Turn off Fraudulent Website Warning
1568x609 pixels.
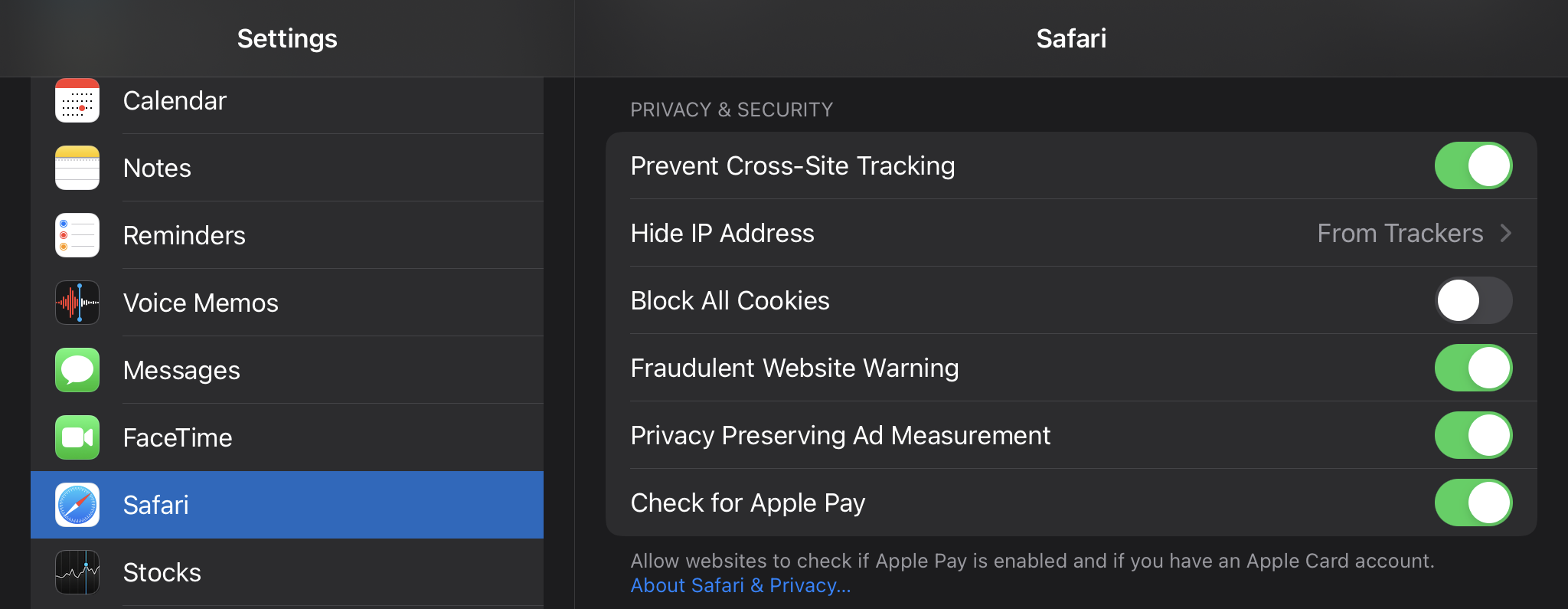pyautogui.click(x=1472, y=368)
